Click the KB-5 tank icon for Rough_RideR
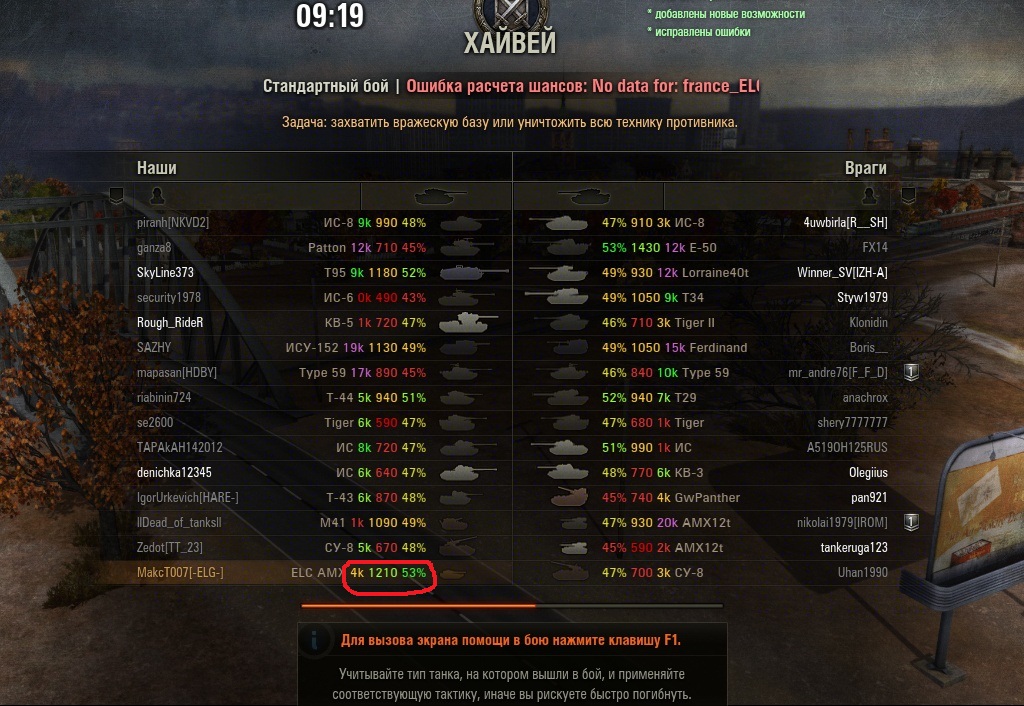This screenshot has width=1024, height=706. point(468,322)
